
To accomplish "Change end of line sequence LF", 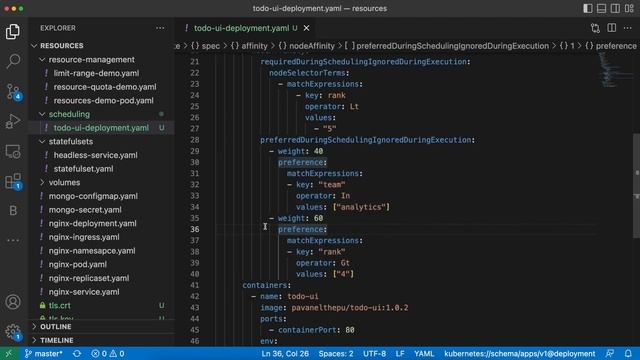I will [x=400, y=353].
